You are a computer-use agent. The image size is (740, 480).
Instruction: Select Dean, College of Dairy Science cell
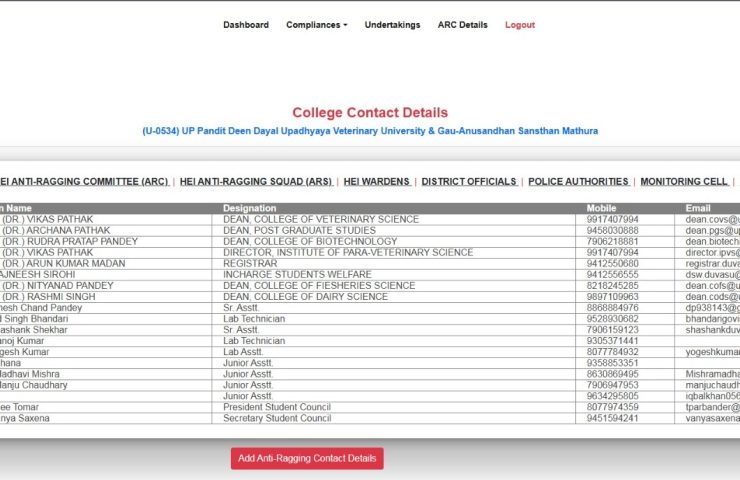[394, 296]
